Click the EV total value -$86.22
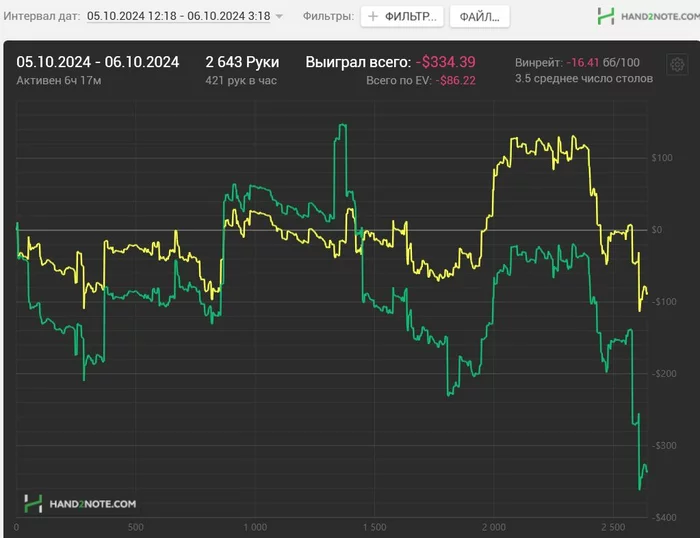The width and height of the screenshot is (700, 538). tap(456, 81)
